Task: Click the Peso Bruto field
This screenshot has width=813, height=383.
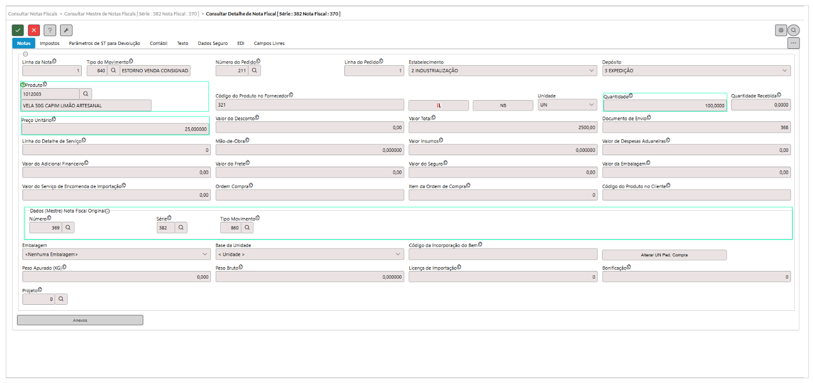Action: [310, 277]
